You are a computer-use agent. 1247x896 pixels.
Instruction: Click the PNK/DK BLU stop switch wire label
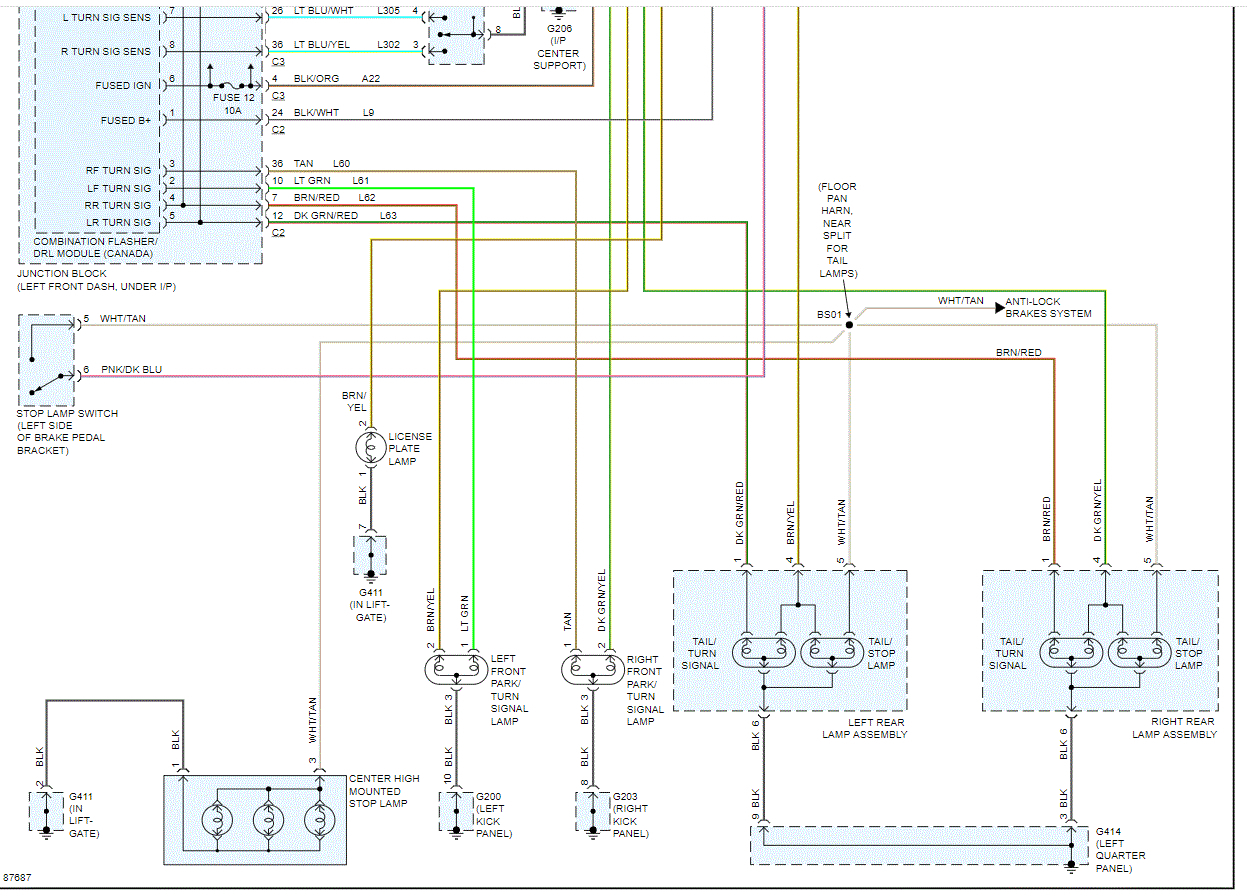click(131, 370)
